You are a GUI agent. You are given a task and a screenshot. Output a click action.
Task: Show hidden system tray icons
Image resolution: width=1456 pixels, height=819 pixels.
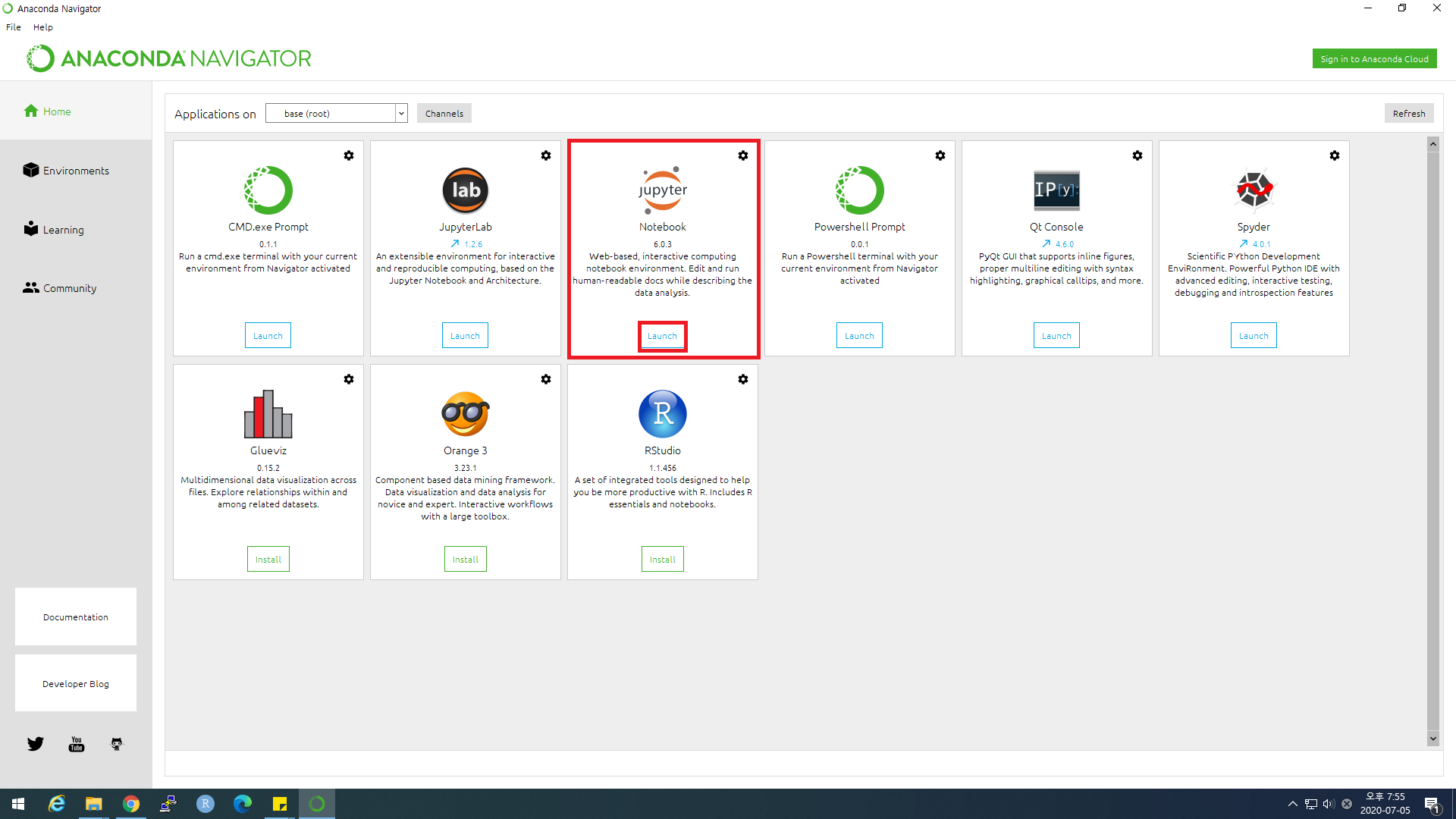[1292, 804]
